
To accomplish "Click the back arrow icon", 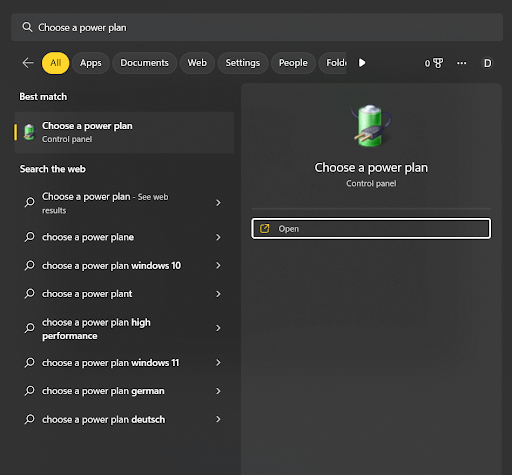I will (28, 63).
